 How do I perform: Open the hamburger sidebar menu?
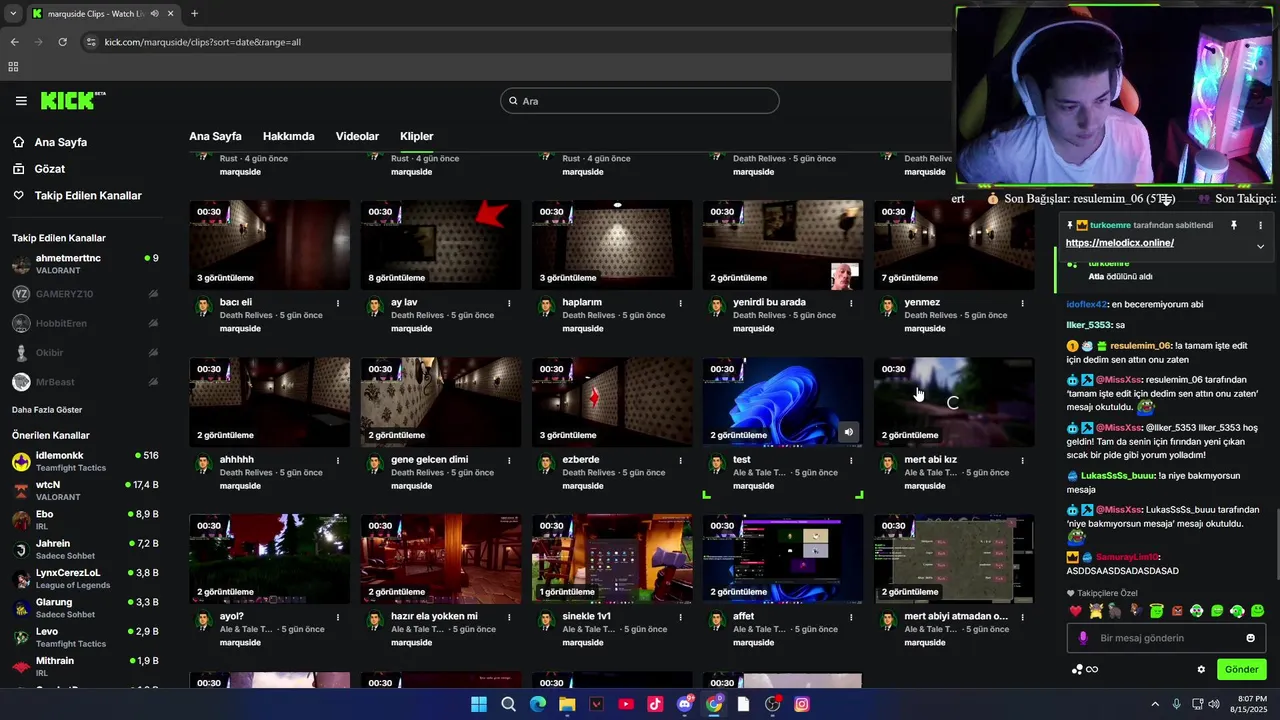click(x=21, y=101)
